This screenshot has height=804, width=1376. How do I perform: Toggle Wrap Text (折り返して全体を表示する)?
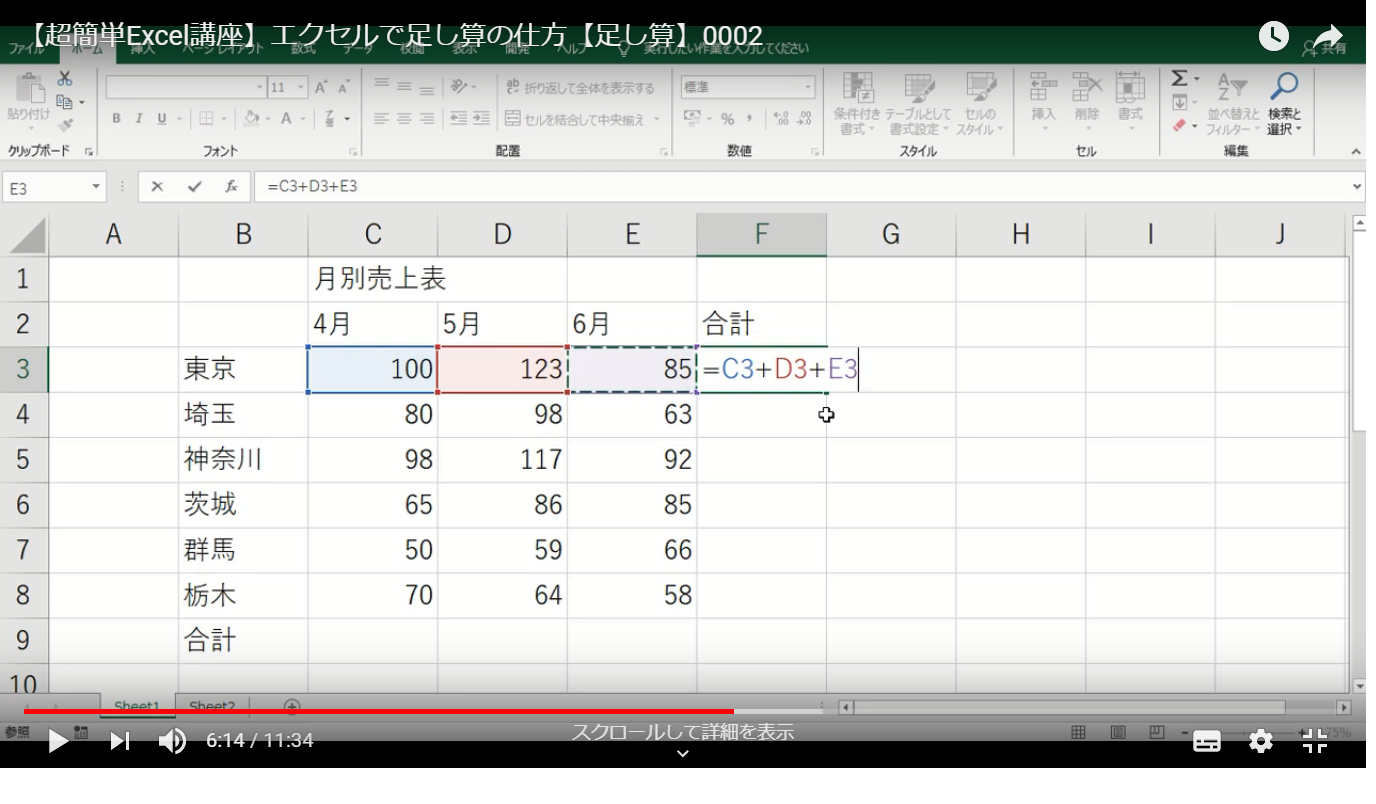582,88
